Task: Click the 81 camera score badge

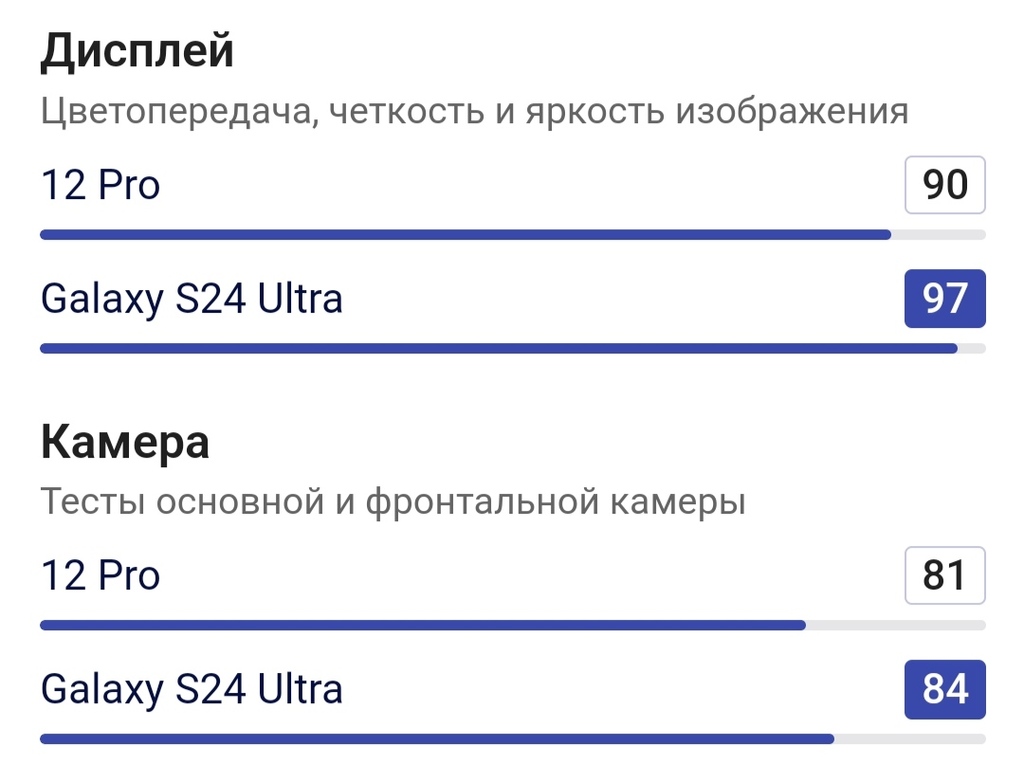Action: [x=945, y=576]
